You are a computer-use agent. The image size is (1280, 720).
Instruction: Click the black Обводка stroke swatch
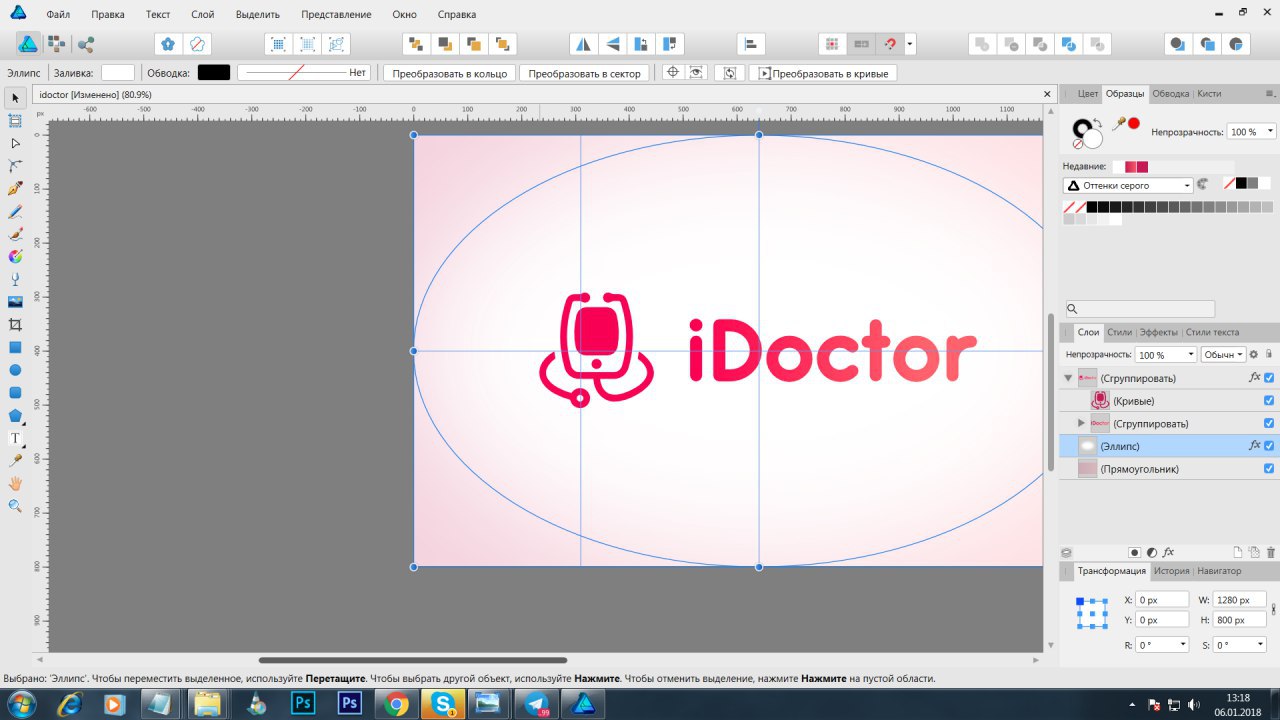(x=213, y=73)
